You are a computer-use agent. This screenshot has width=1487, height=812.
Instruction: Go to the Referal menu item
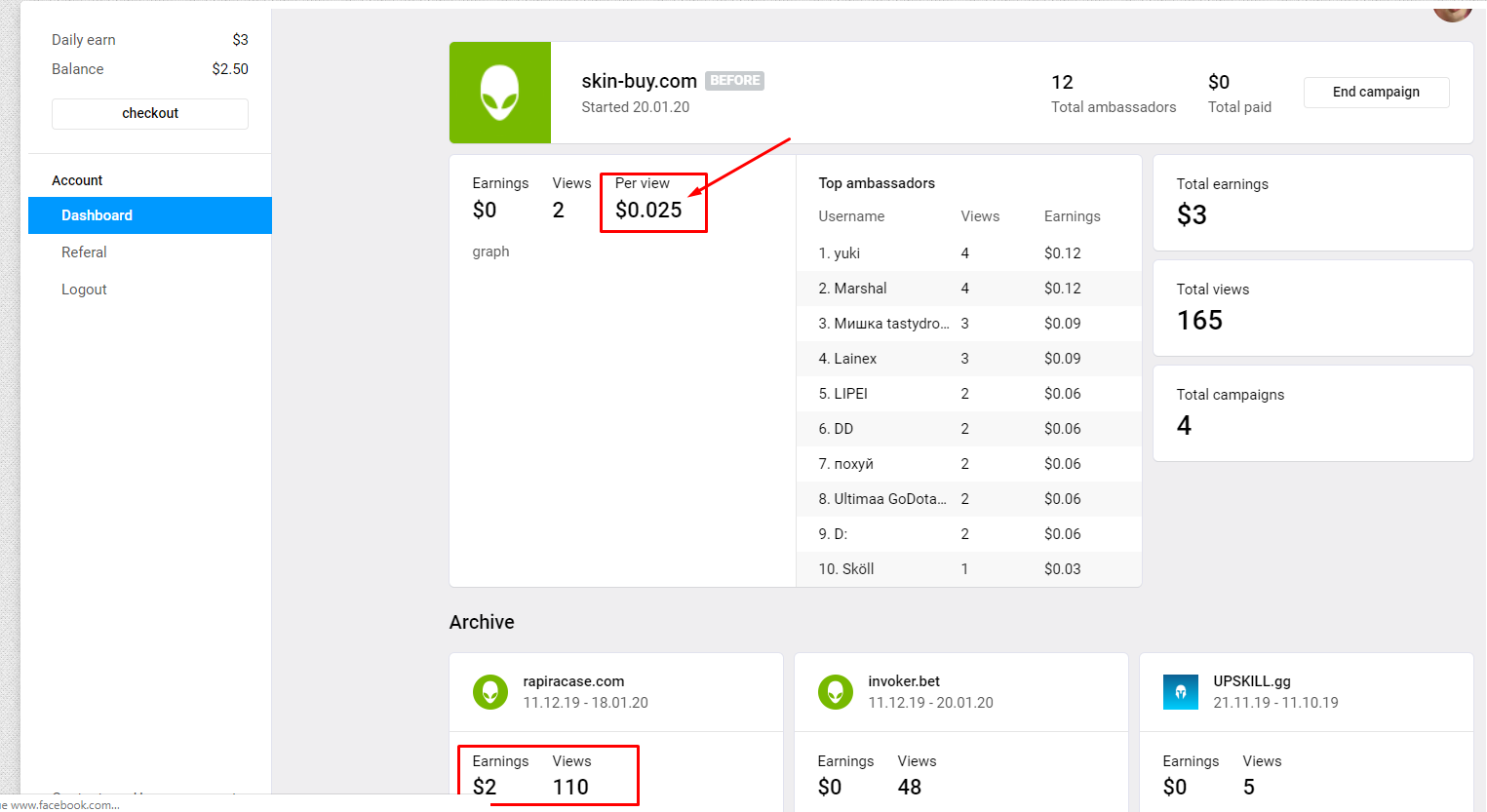(x=85, y=252)
